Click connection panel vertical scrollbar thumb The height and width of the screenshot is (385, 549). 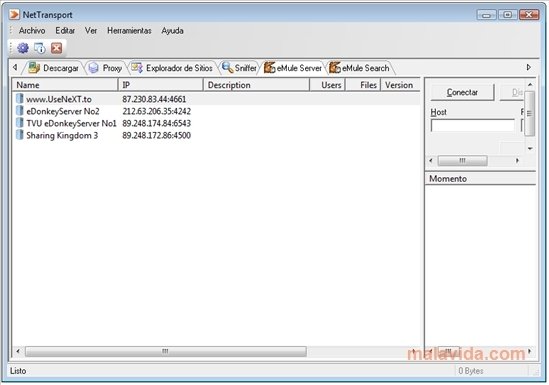530,113
